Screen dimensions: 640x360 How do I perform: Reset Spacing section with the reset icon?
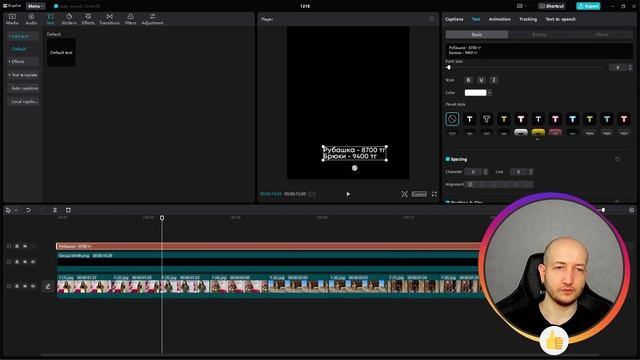click(x=617, y=159)
